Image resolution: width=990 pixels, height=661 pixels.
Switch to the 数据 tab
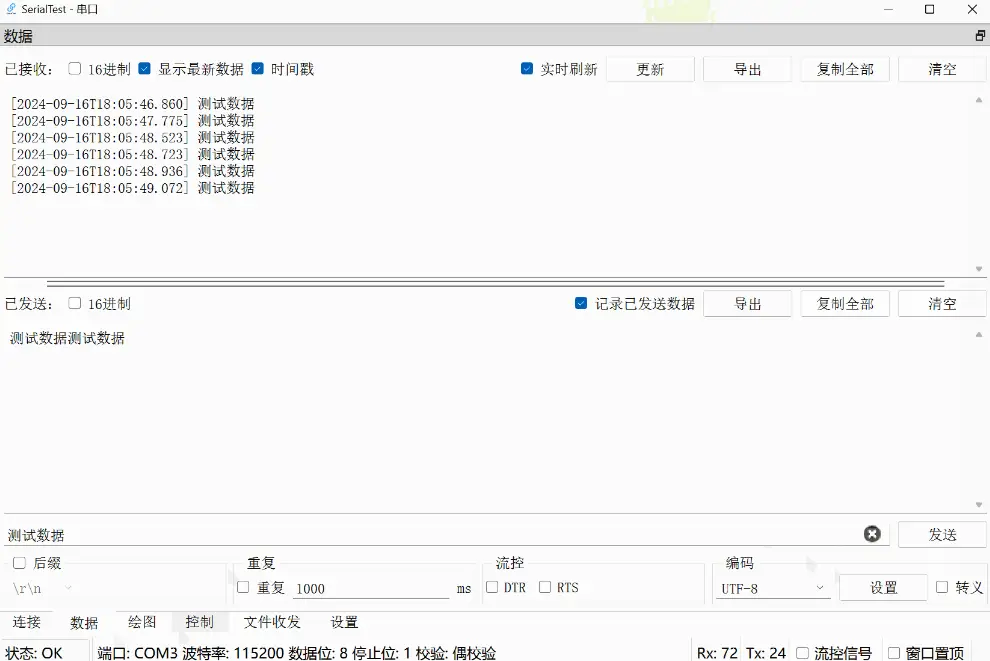(x=84, y=622)
